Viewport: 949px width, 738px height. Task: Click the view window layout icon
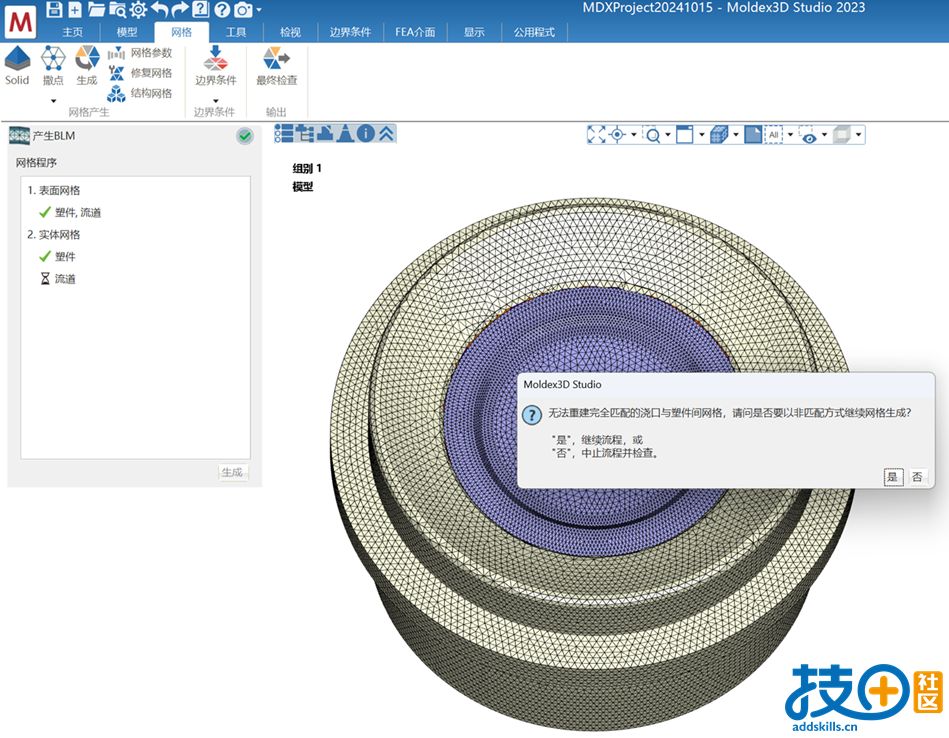pyautogui.click(x=685, y=134)
